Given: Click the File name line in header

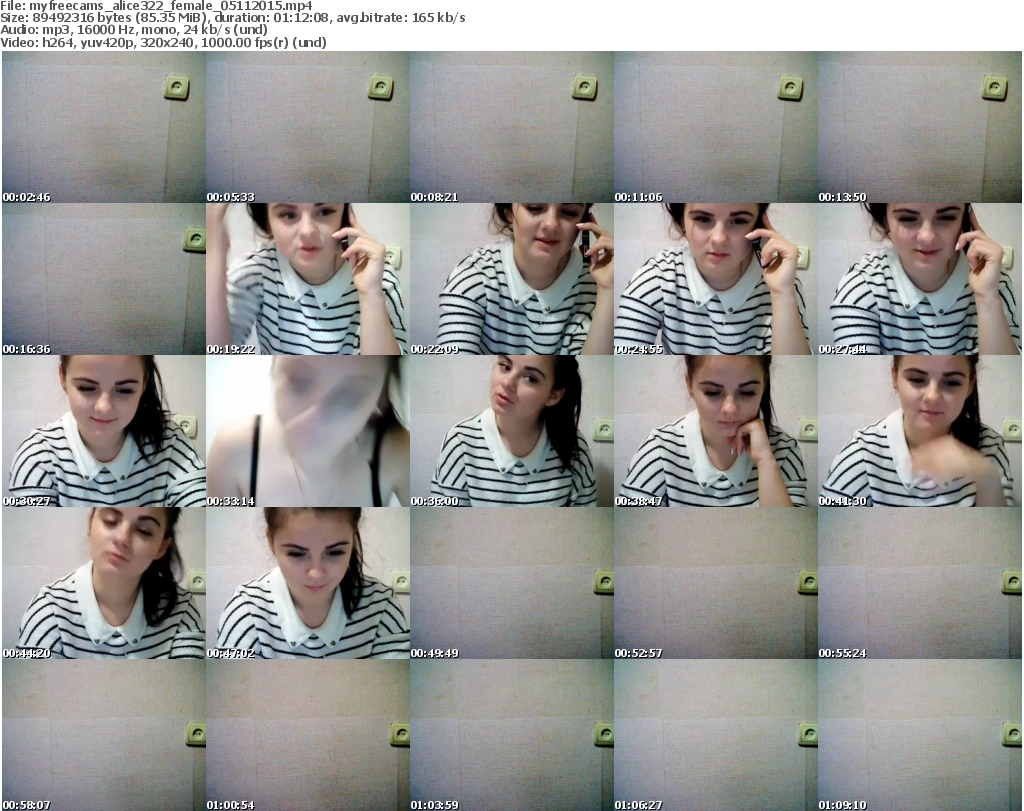Looking at the screenshot, I should tap(156, 6).
